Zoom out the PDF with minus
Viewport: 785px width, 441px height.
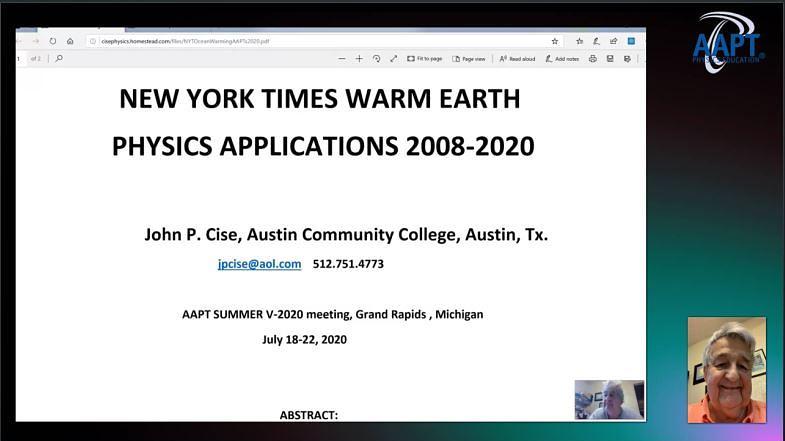342,59
